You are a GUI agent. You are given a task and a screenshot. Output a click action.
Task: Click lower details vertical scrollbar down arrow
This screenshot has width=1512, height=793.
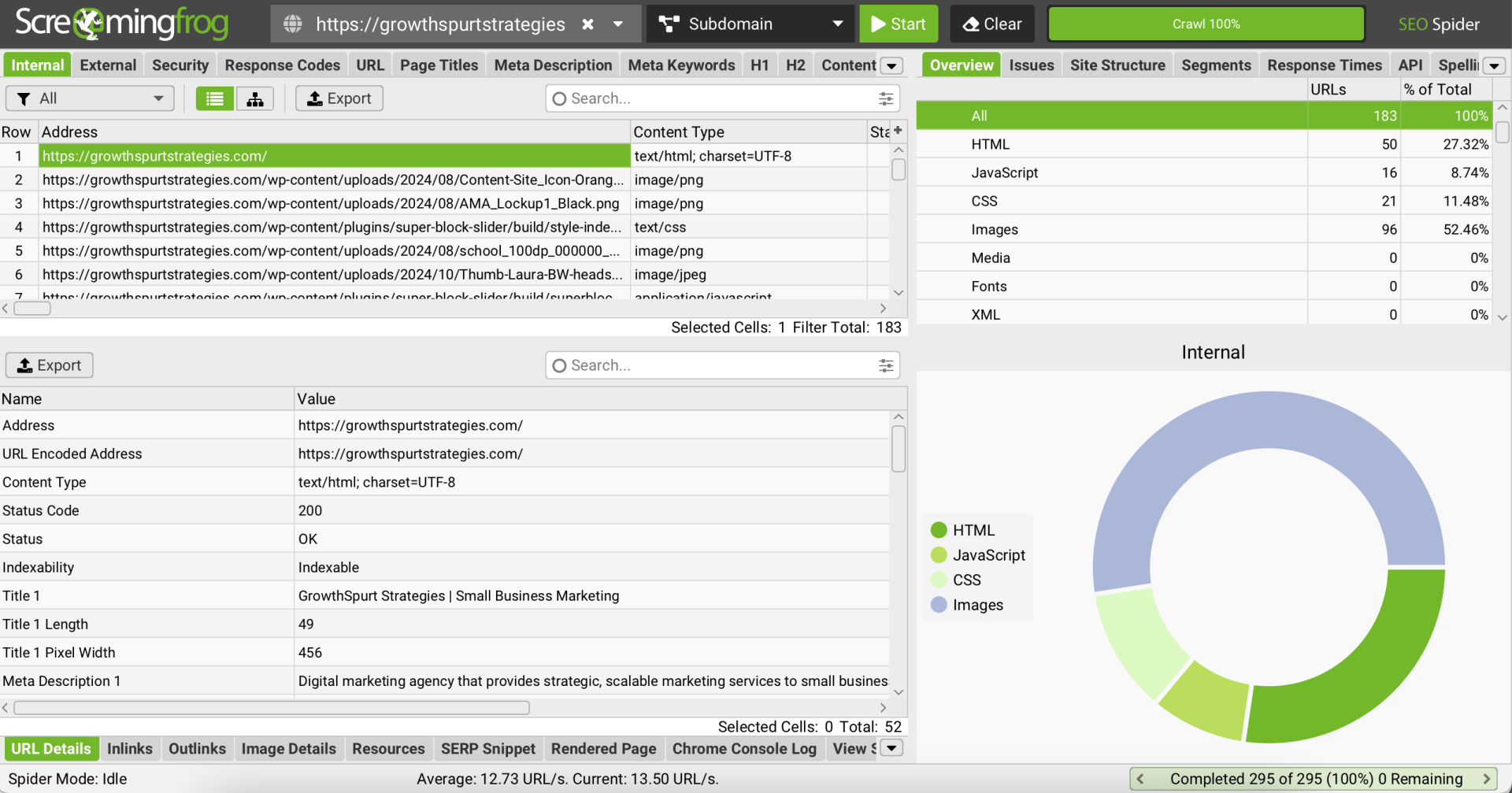pos(899,691)
